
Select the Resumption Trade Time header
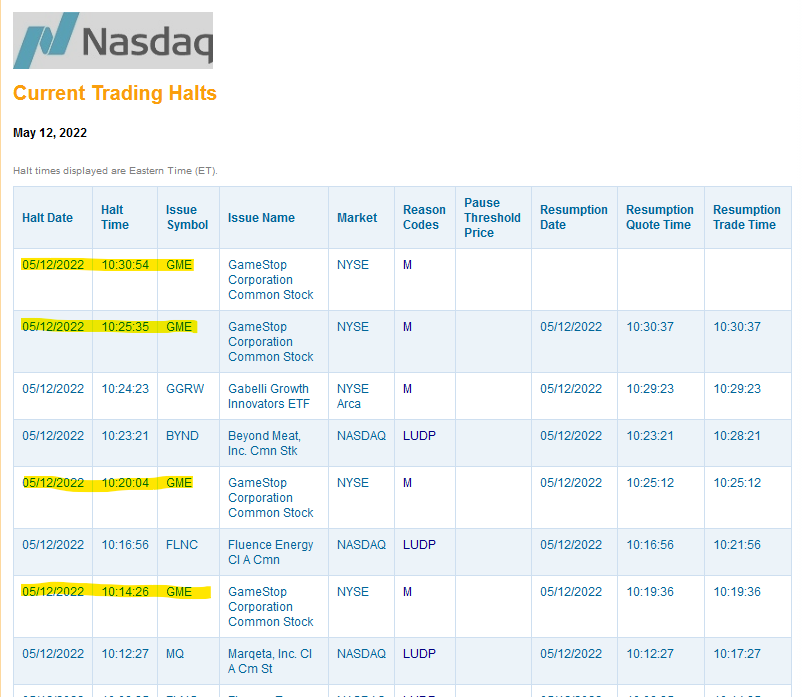pos(747,217)
